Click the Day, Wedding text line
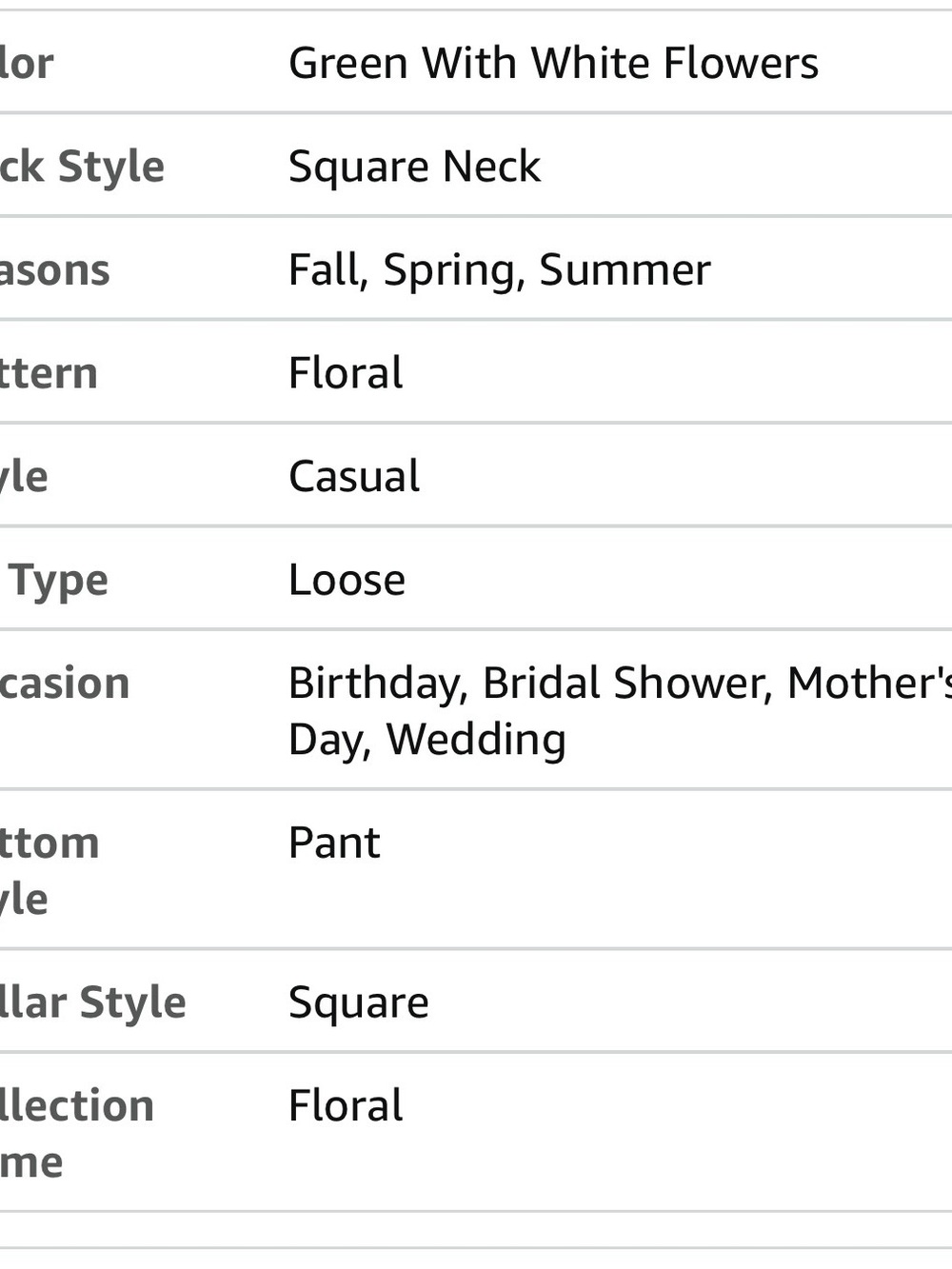The width and height of the screenshot is (952, 1269). click(427, 740)
